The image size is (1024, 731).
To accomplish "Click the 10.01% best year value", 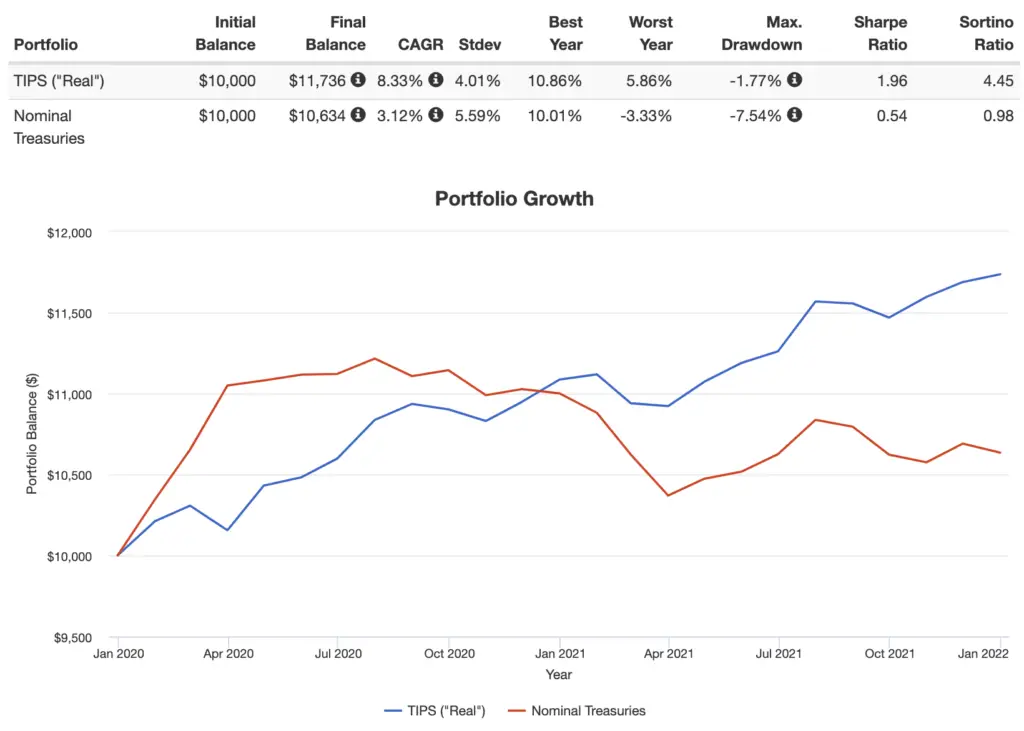I will [x=554, y=116].
